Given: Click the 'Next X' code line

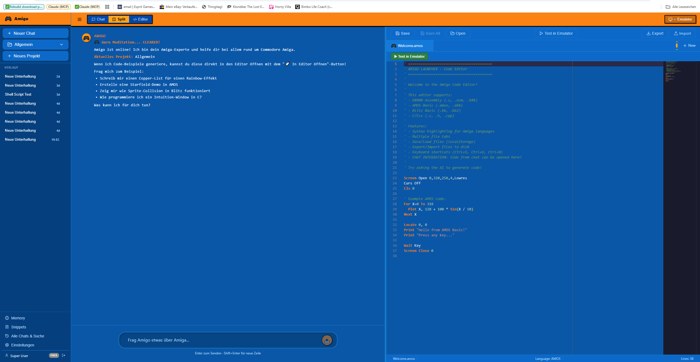Looking at the screenshot, I should 410,214.
